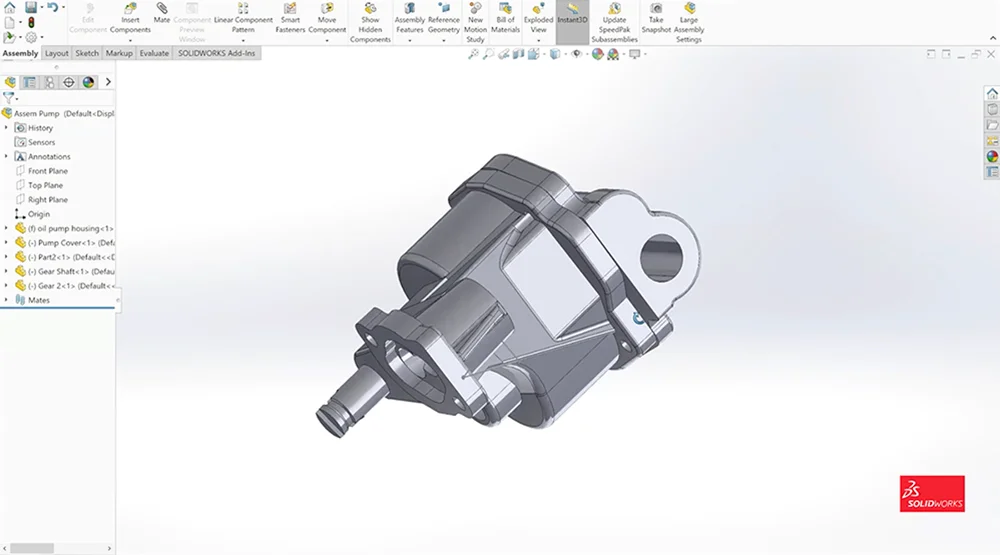This screenshot has width=1000, height=555.
Task: Switch to the Evaluate tab
Action: pos(154,53)
